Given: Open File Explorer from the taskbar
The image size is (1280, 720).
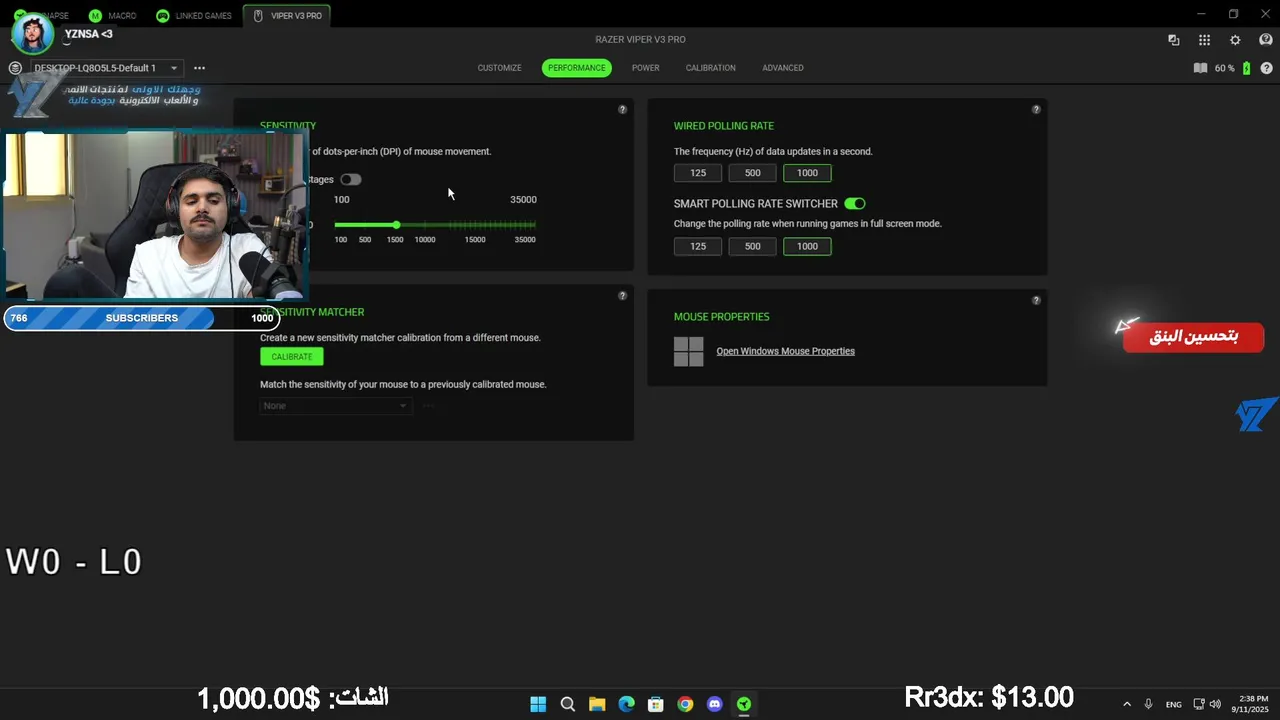Looking at the screenshot, I should pyautogui.click(x=597, y=704).
